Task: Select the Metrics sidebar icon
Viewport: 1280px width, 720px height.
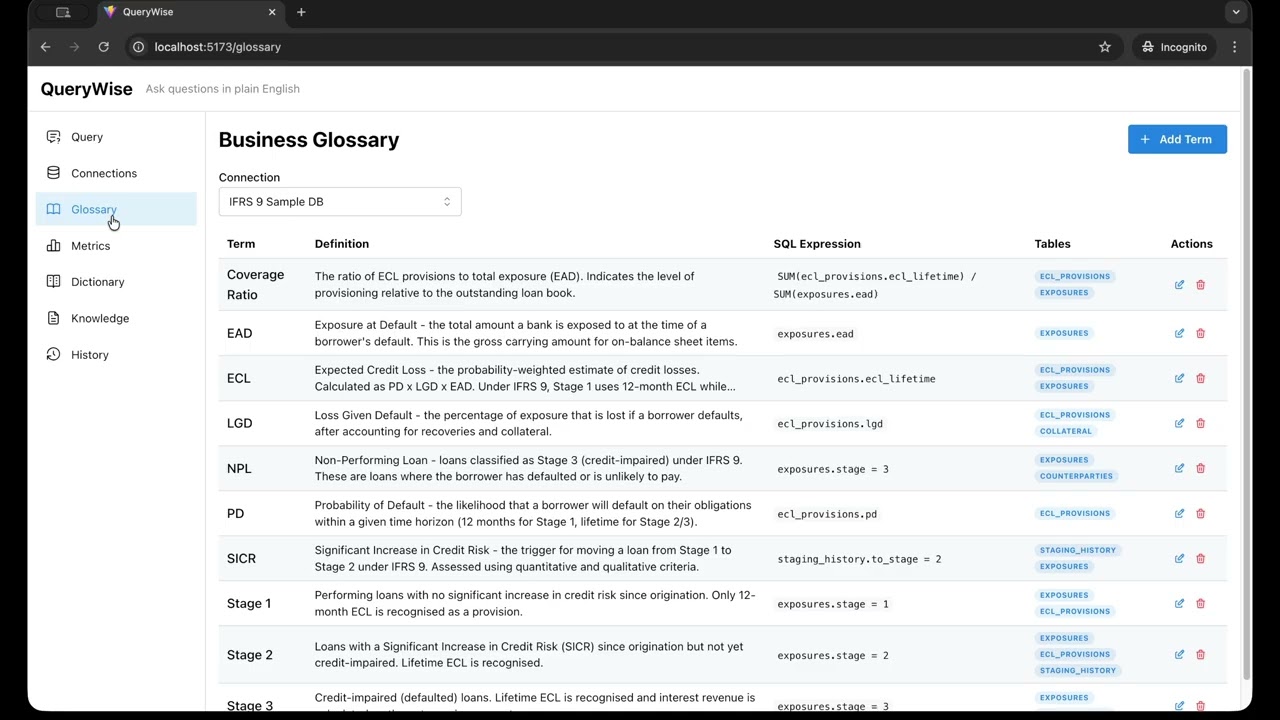Action: point(53,245)
